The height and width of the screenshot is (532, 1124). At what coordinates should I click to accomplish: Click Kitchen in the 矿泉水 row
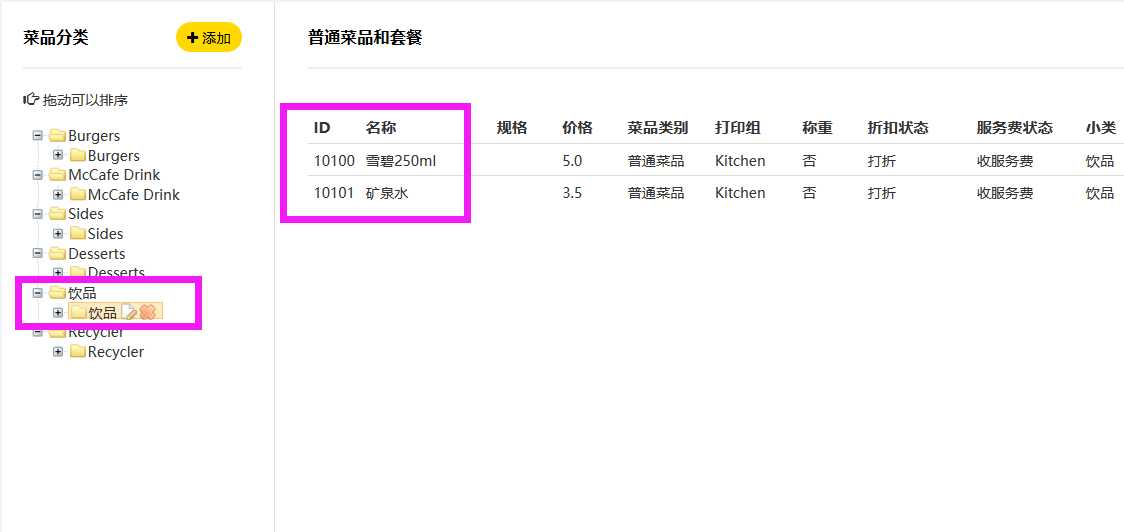(x=740, y=193)
